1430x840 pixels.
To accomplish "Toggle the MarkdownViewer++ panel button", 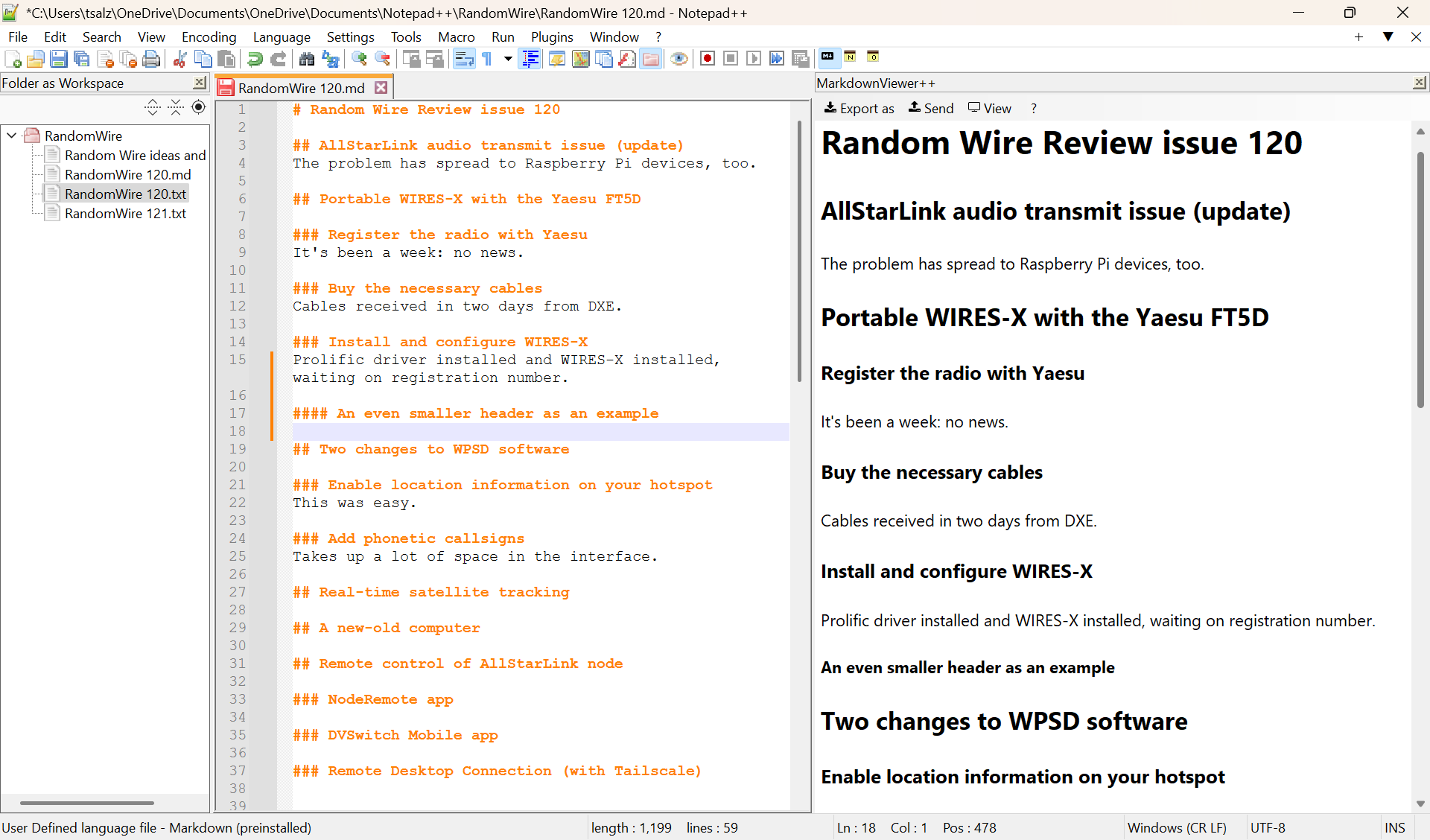I will tap(827, 57).
